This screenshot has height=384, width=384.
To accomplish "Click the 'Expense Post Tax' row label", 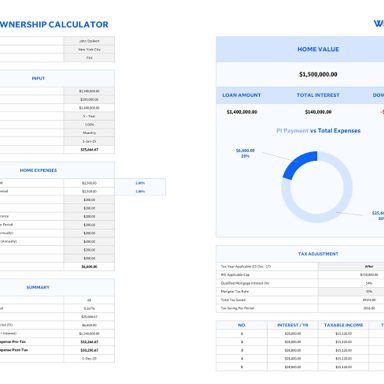I will click(x=14, y=350).
